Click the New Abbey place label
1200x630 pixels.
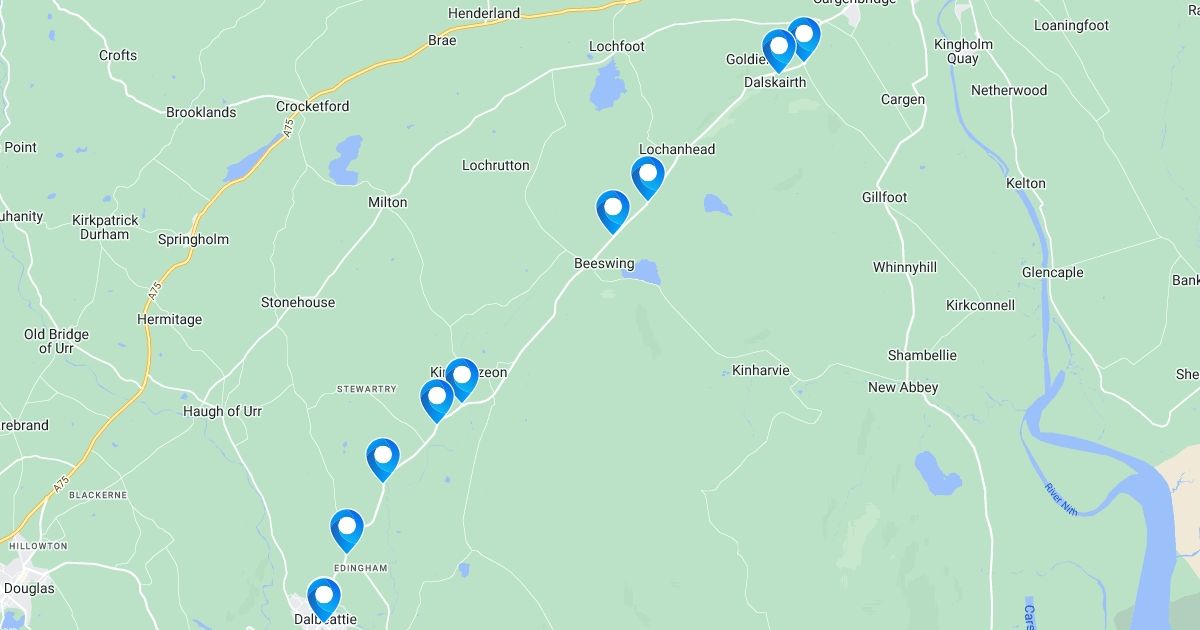coord(903,387)
